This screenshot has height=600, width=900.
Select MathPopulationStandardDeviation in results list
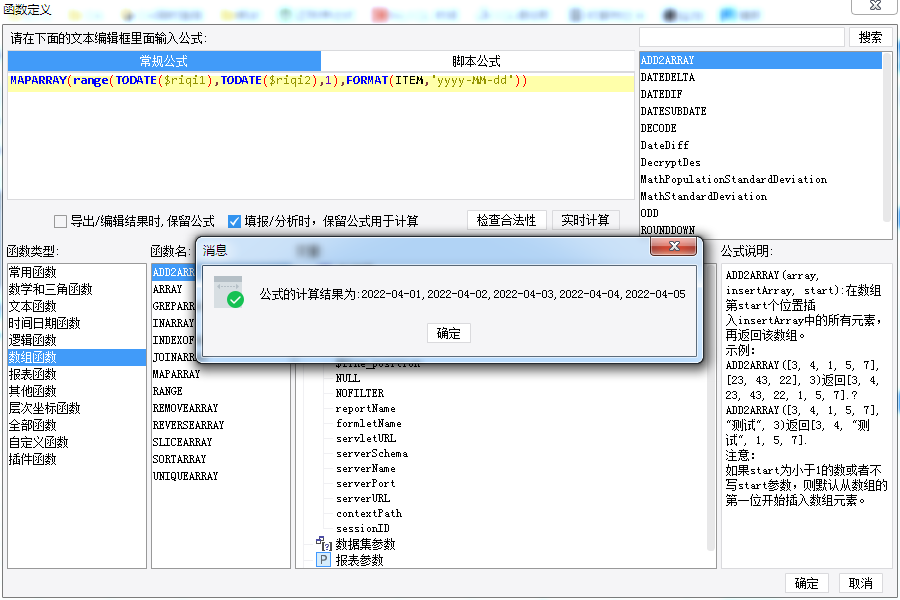[761, 179]
